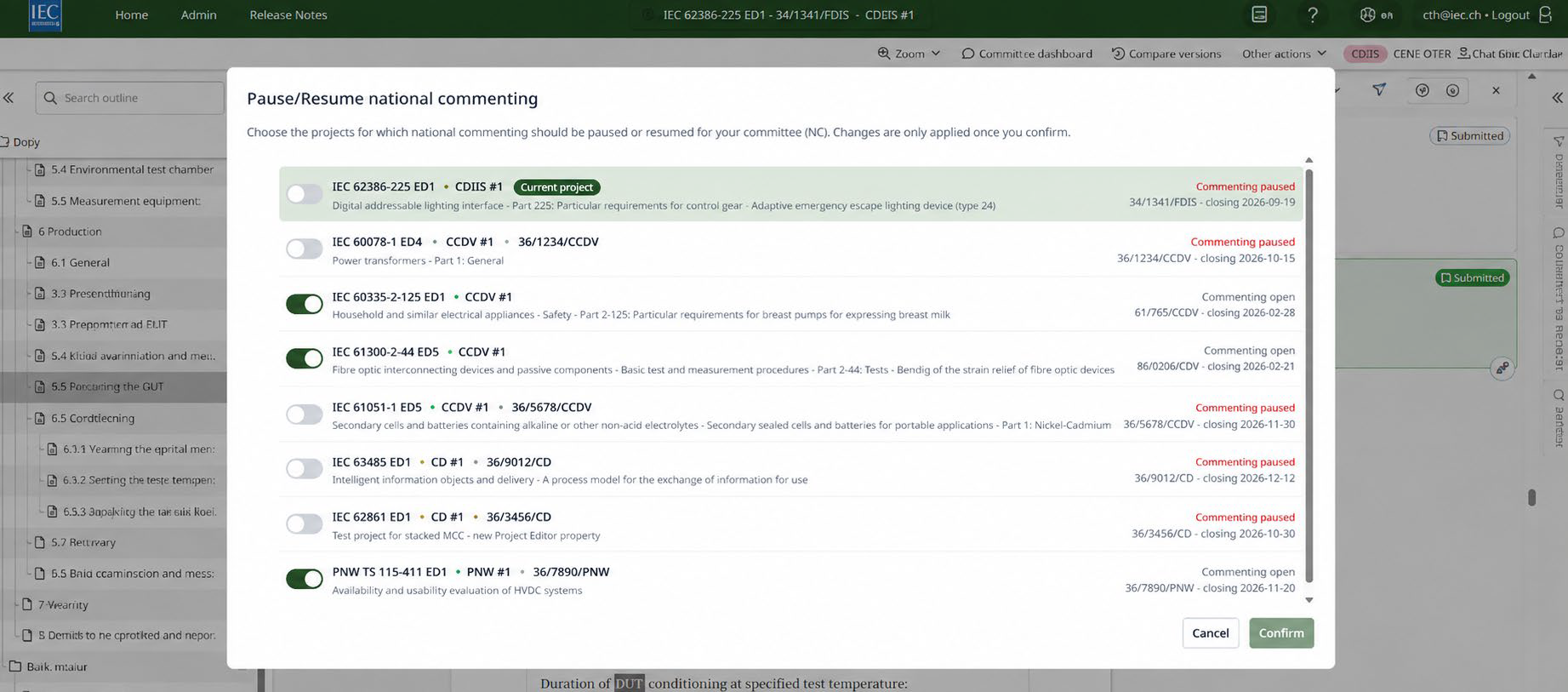This screenshot has width=1568, height=692.
Task: Click the round link icon below the green comment card
Action: [1502, 369]
